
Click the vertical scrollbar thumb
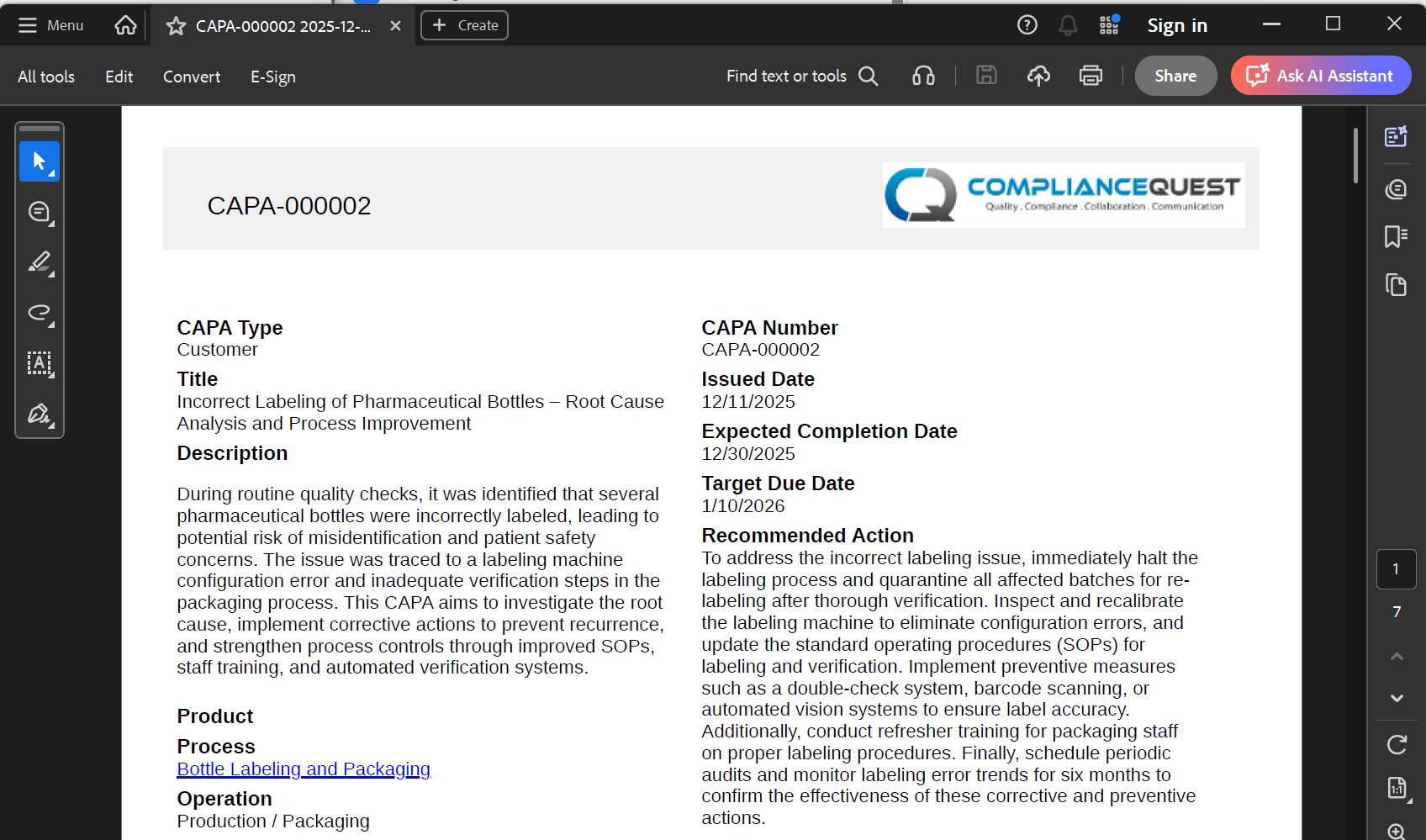click(1355, 156)
